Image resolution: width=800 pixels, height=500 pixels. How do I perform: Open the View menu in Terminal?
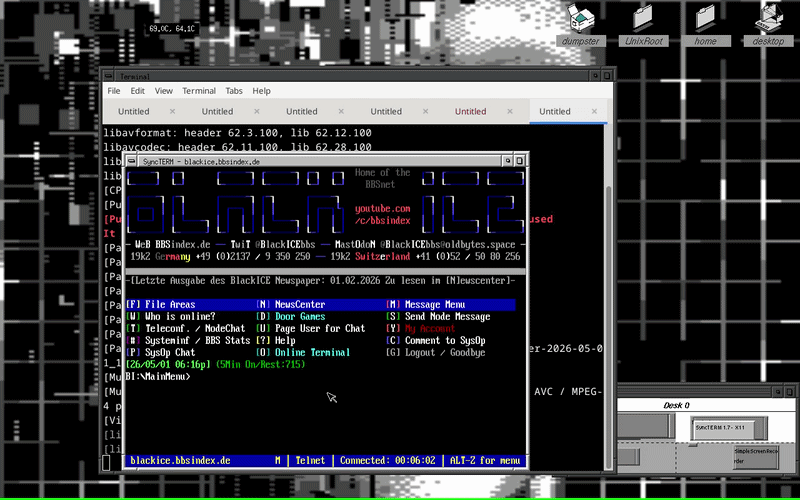pyautogui.click(x=163, y=91)
